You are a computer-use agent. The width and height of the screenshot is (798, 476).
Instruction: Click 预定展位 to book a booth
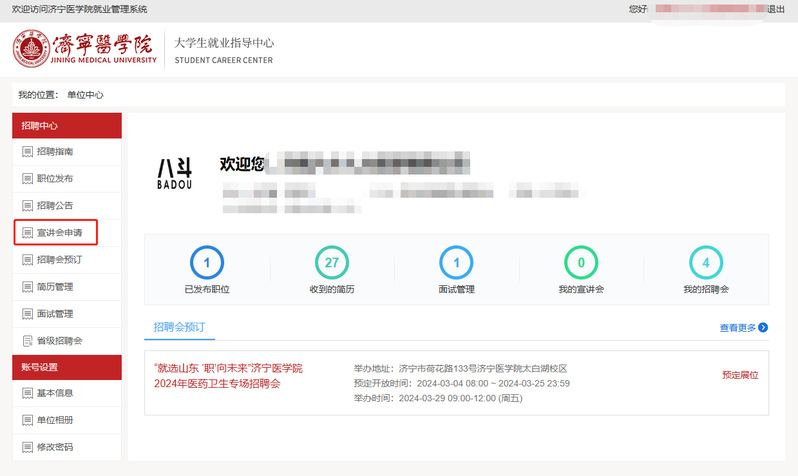coord(740,375)
